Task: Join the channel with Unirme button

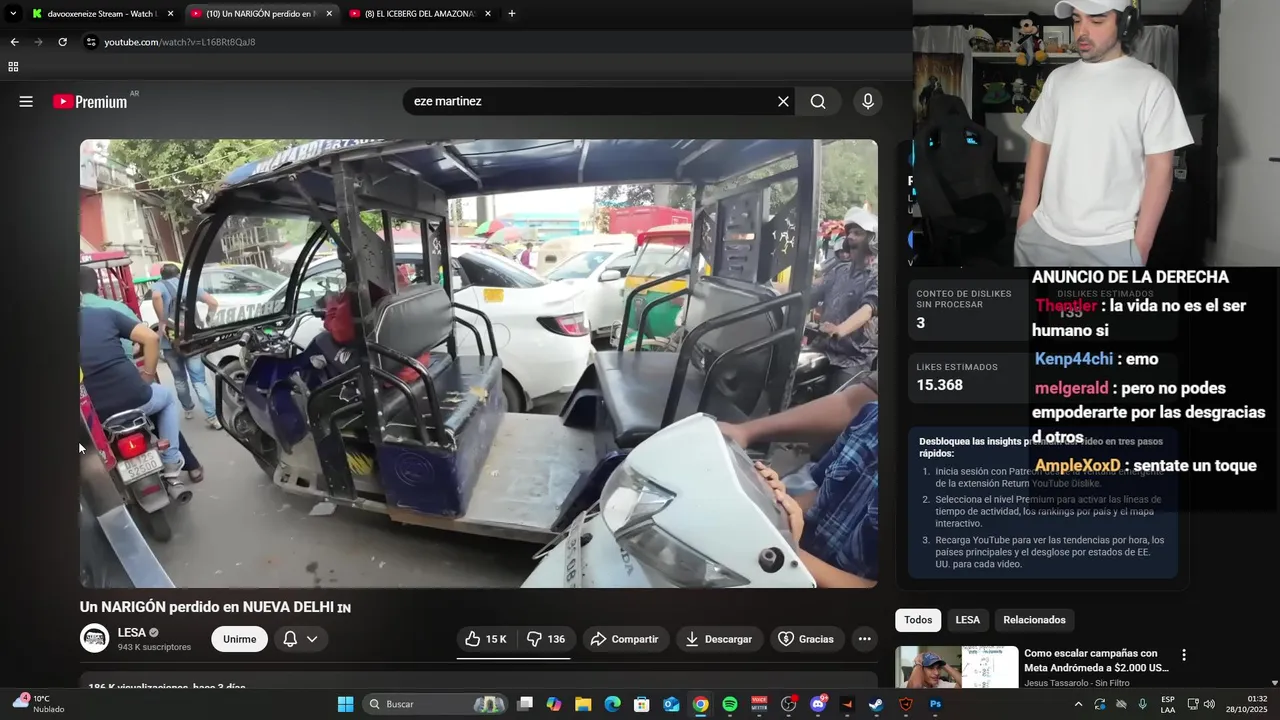Action: tap(239, 639)
